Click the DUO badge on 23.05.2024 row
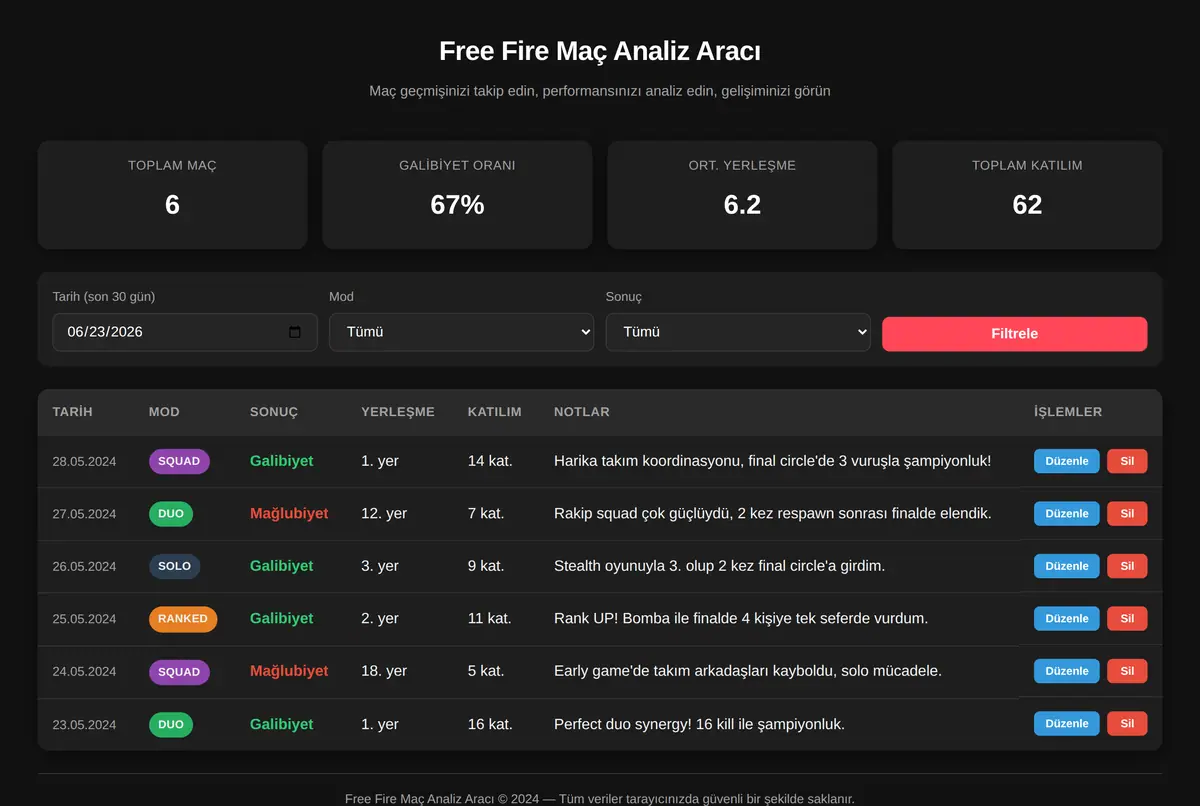This screenshot has width=1200, height=806. 171,724
